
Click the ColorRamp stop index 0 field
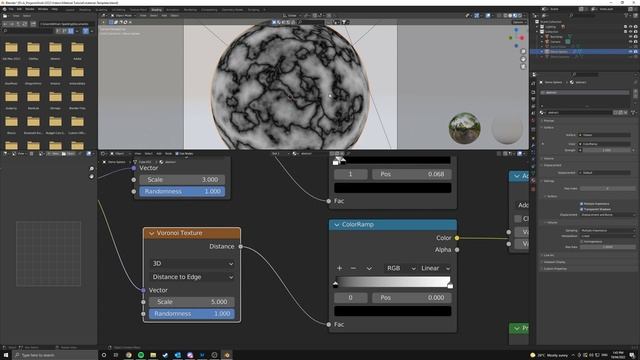[x=350, y=298]
